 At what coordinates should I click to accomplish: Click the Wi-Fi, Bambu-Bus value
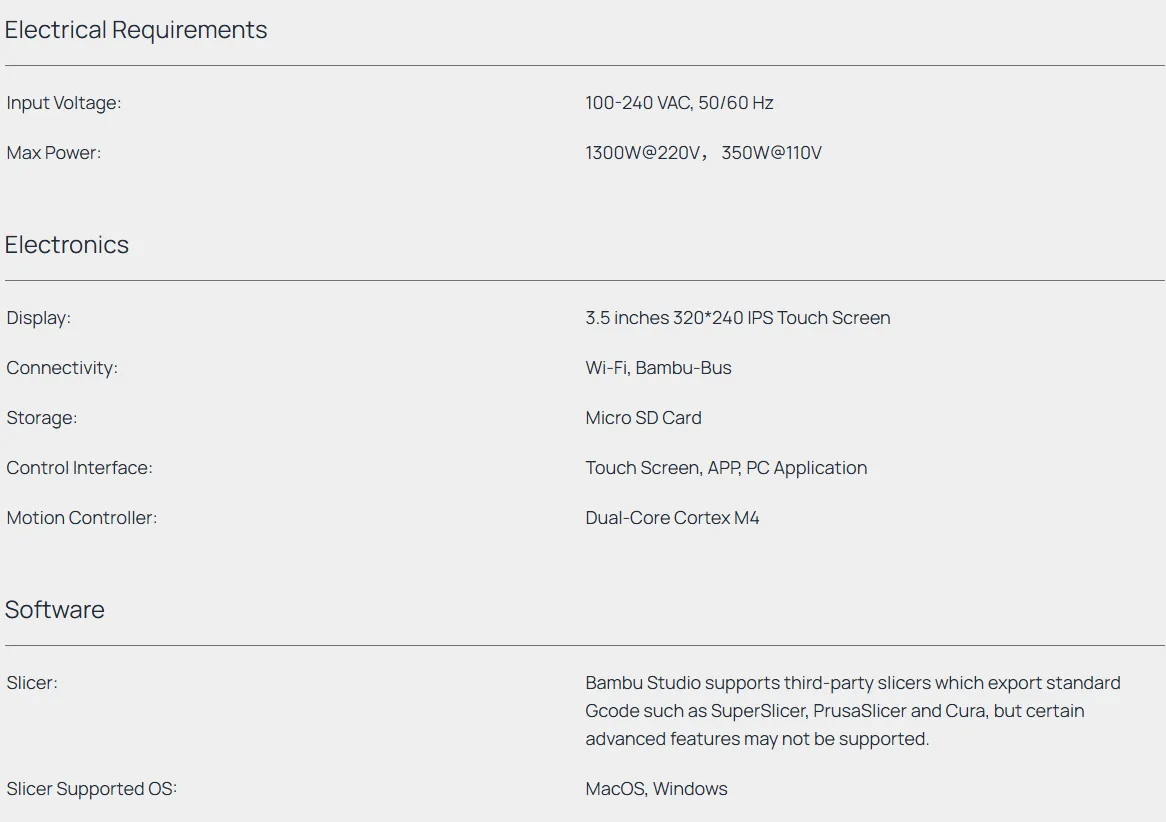pos(658,368)
